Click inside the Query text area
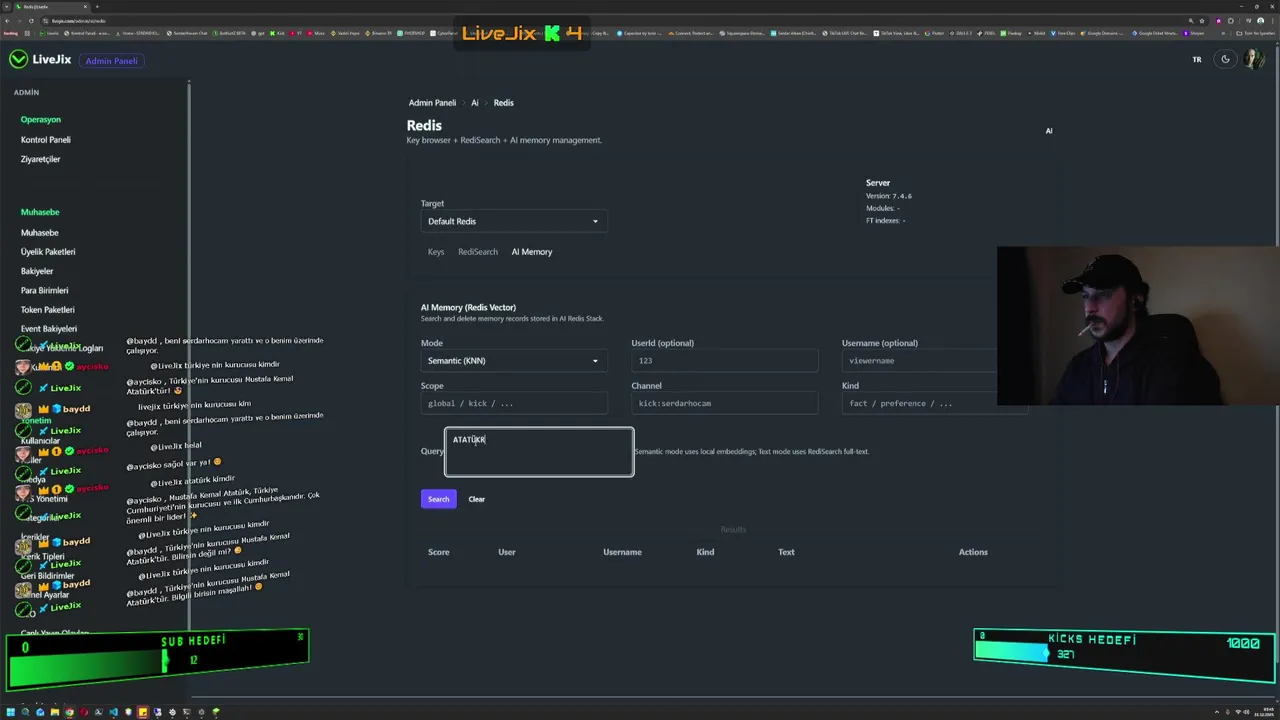Viewport: 1280px width, 720px height. coord(539,452)
